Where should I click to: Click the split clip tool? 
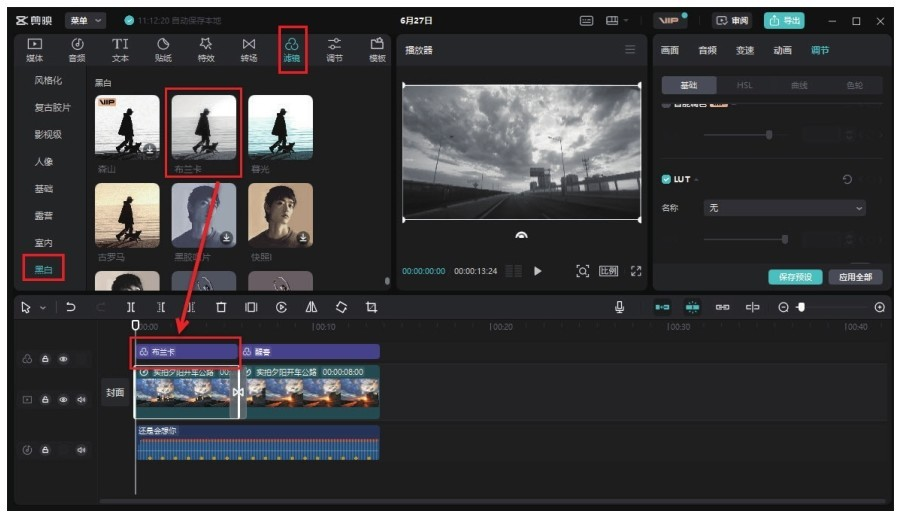[x=131, y=307]
